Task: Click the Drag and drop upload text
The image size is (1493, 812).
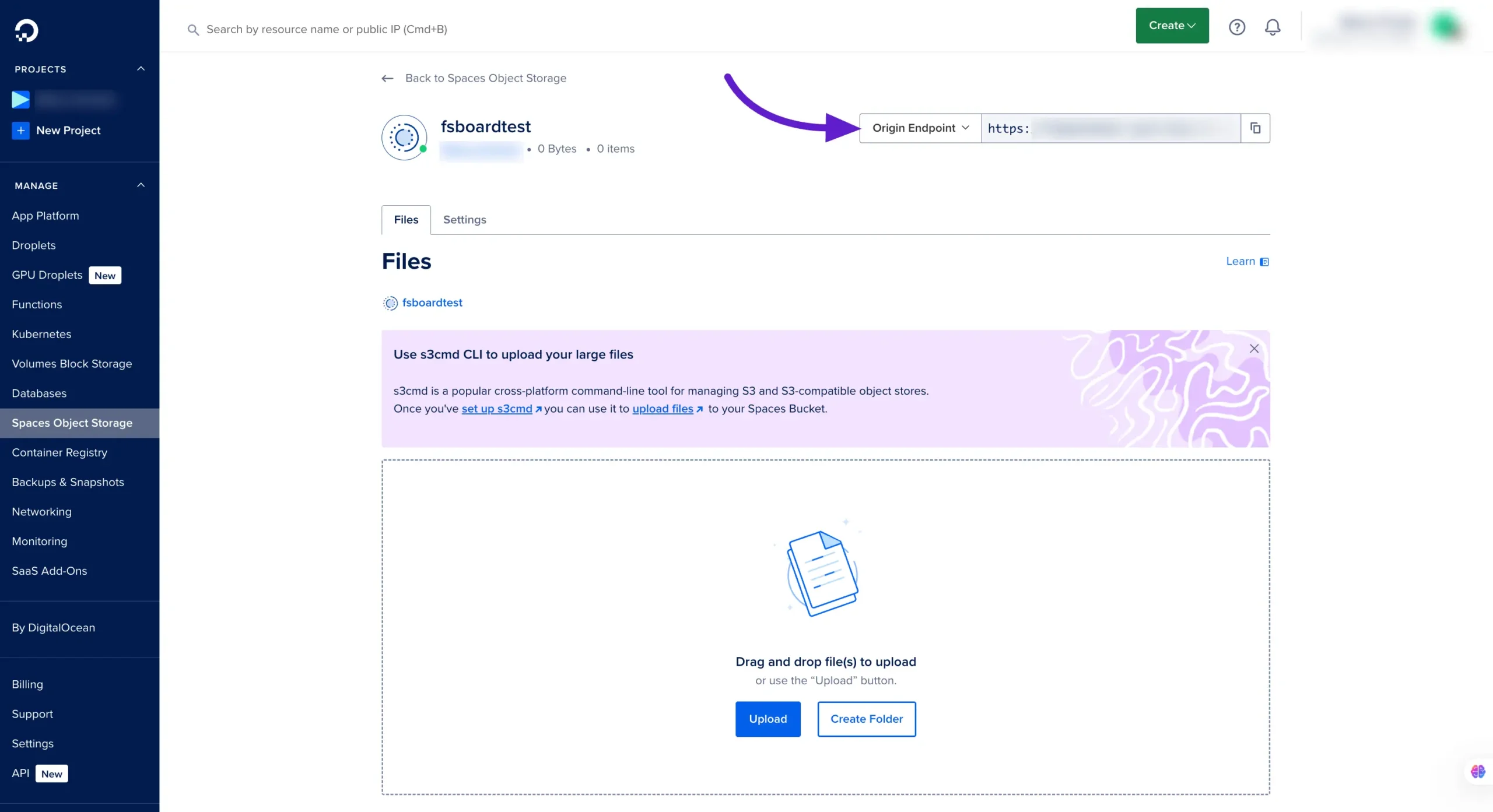Action: click(x=825, y=662)
